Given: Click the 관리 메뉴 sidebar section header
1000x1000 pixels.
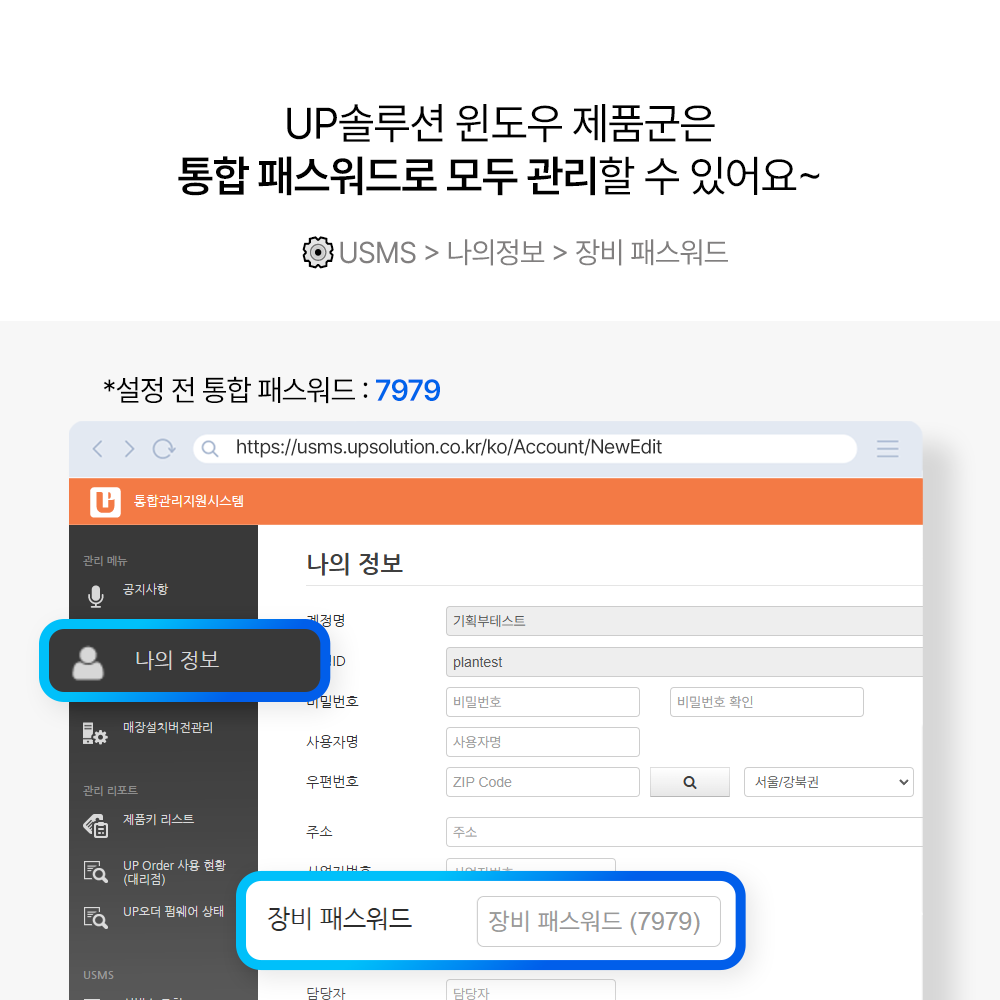Looking at the screenshot, I should pyautogui.click(x=105, y=561).
